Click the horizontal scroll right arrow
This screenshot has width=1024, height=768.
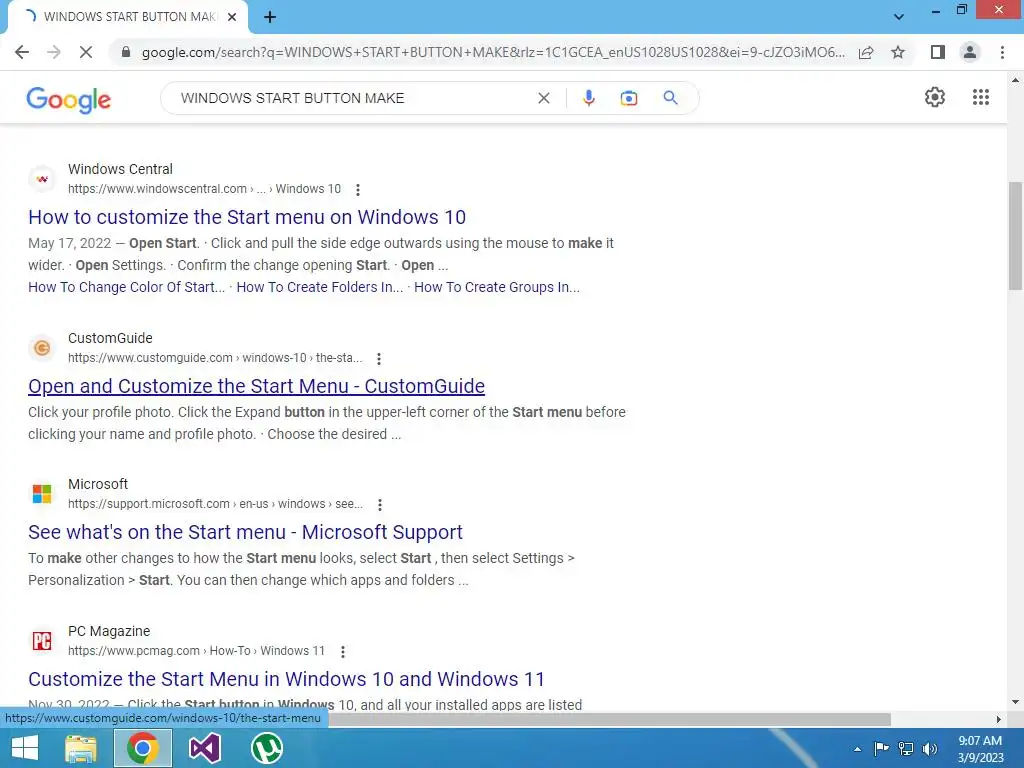[x=998, y=719]
